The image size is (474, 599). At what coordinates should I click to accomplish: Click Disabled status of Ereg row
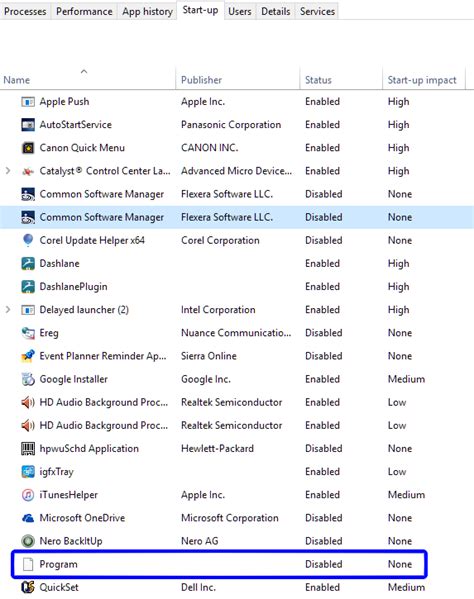[x=324, y=333]
